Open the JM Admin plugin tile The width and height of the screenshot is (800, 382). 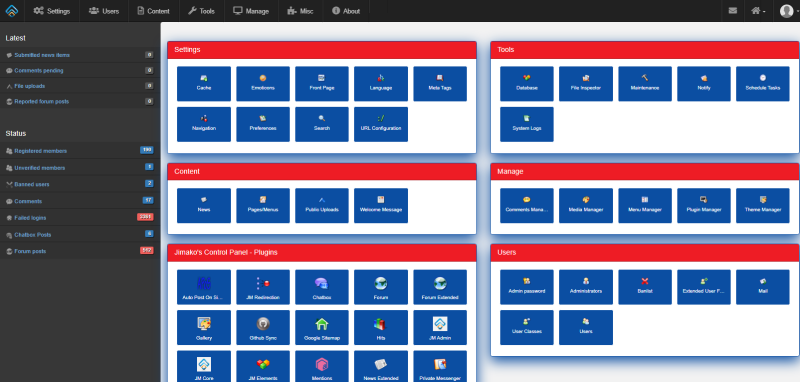click(x=440, y=327)
